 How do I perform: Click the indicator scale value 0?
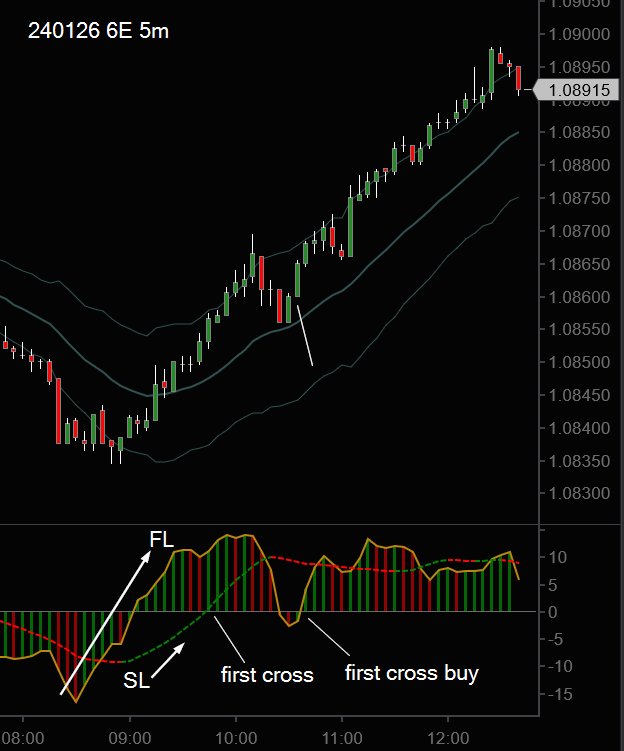(552, 612)
